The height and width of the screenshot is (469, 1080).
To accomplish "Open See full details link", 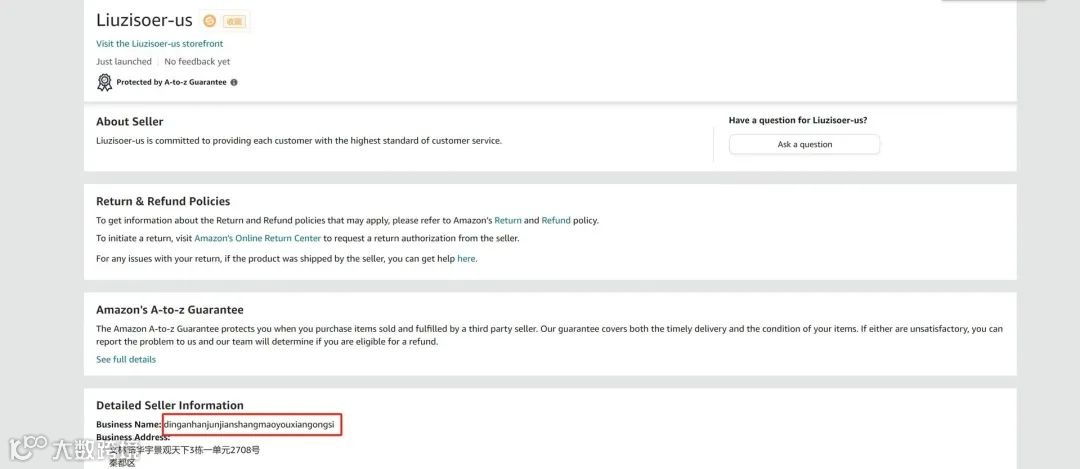I will (x=126, y=359).
